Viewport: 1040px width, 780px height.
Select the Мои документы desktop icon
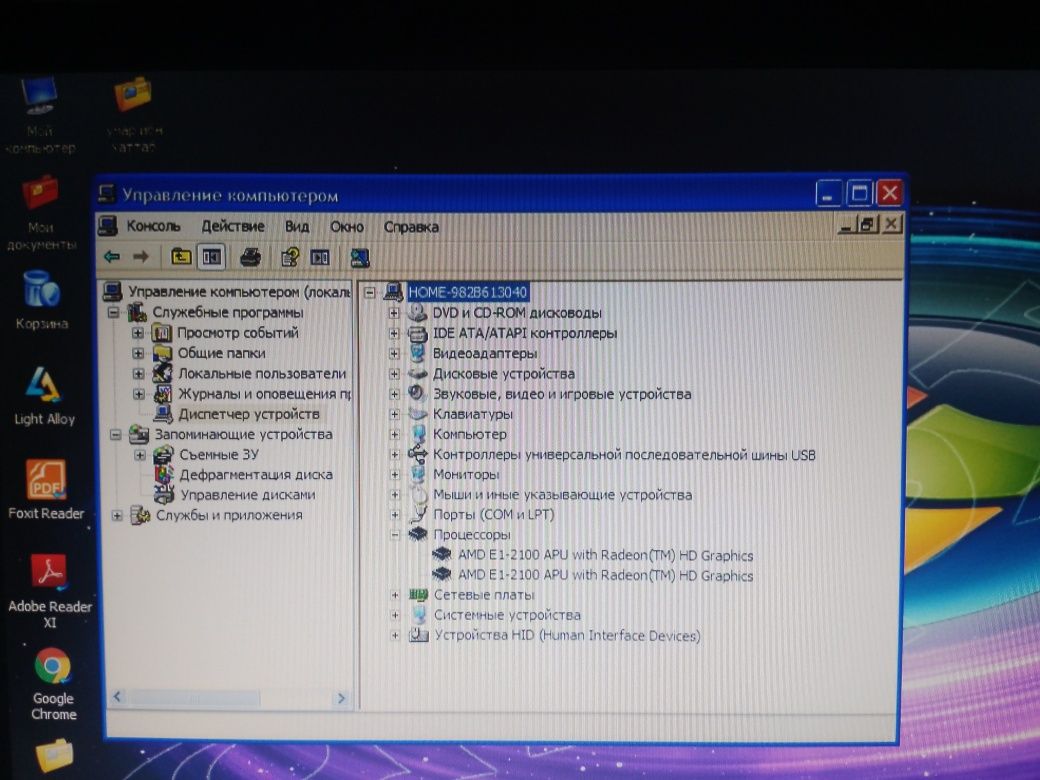(41, 214)
